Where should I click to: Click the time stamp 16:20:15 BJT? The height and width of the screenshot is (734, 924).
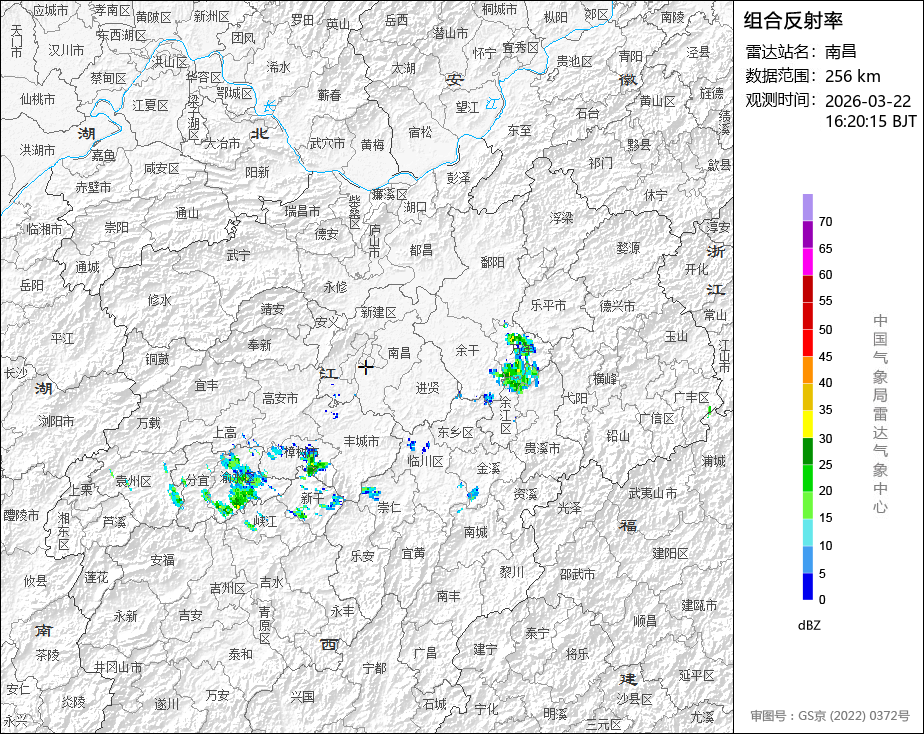pyautogui.click(x=871, y=121)
